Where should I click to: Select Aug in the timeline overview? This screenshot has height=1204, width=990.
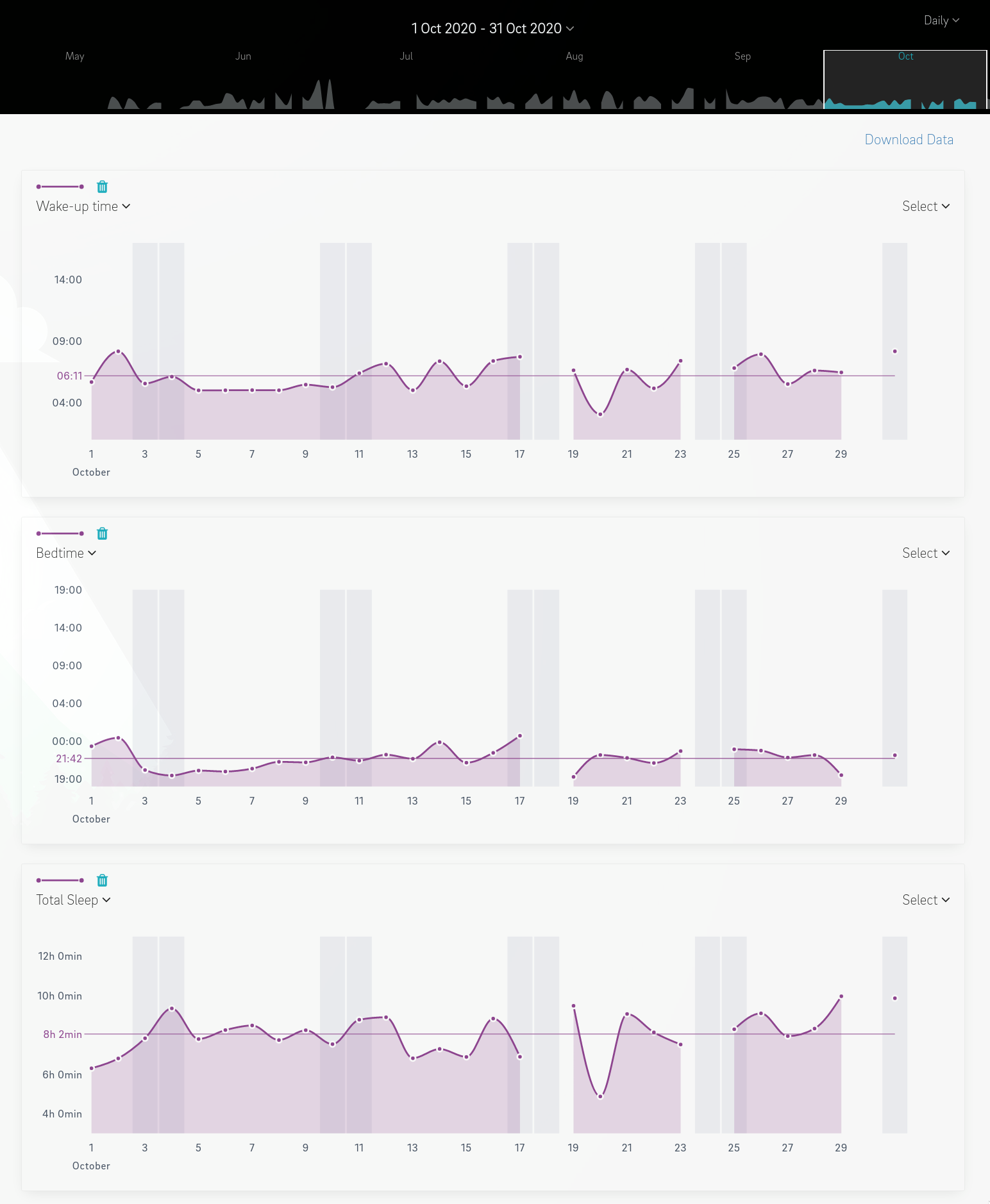(575, 56)
